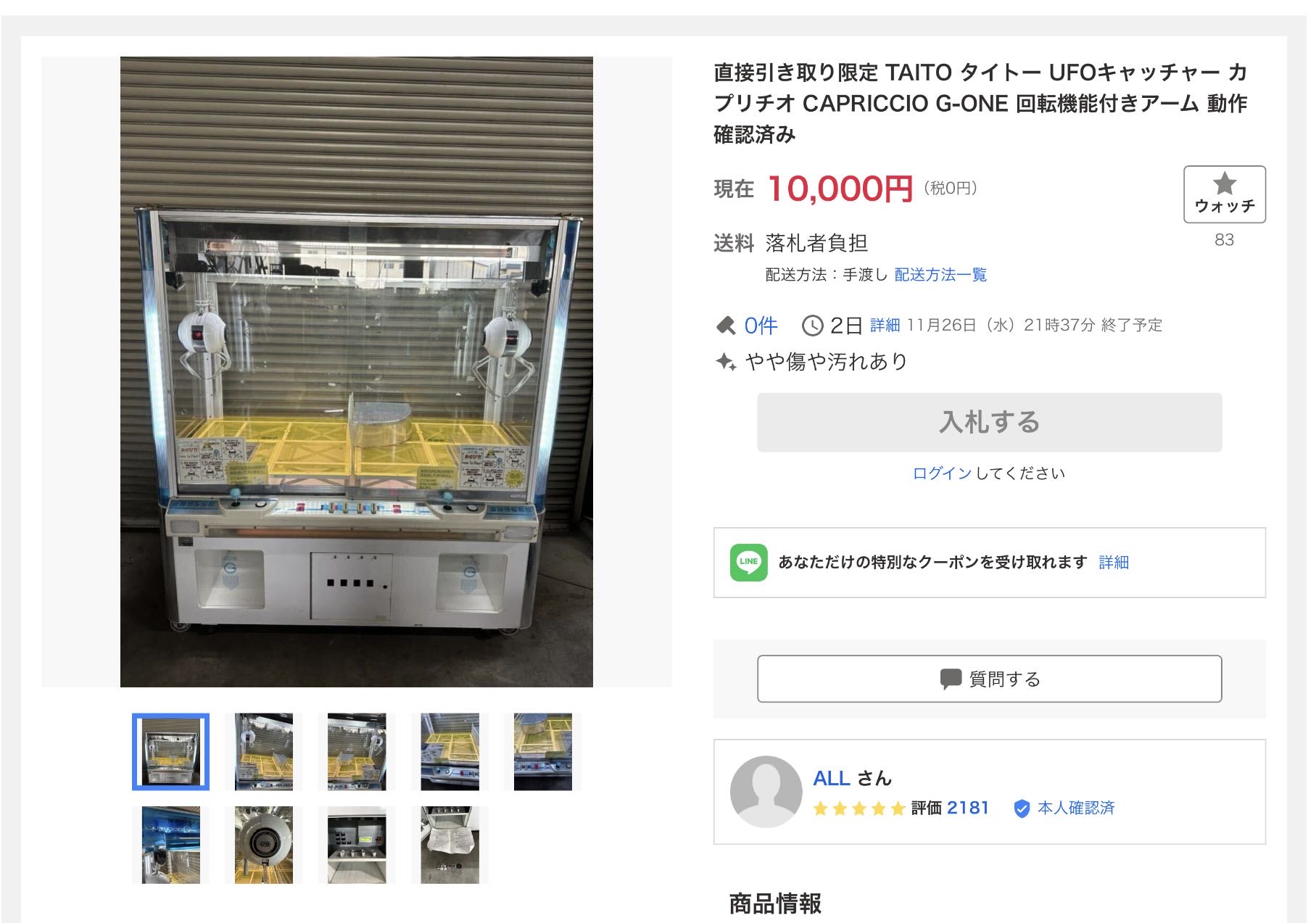Click the 入札する bid button
The width and height of the screenshot is (1316, 923).
tap(990, 423)
